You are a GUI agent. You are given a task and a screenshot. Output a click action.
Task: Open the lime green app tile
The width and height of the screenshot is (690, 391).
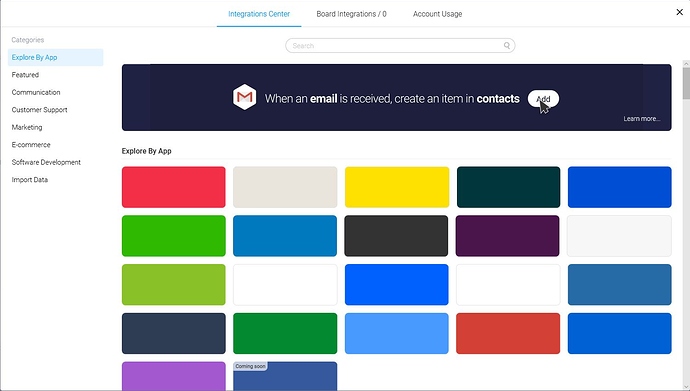174,285
